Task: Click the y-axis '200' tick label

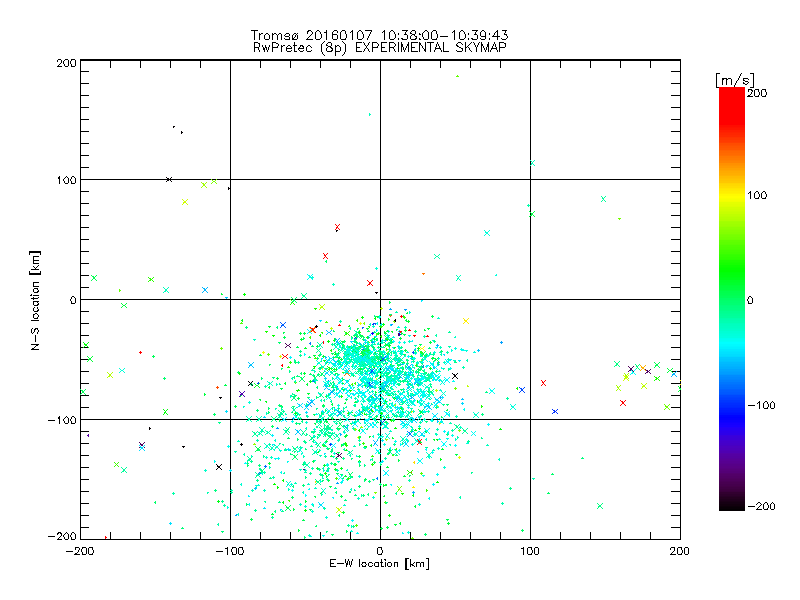Action: point(66,63)
